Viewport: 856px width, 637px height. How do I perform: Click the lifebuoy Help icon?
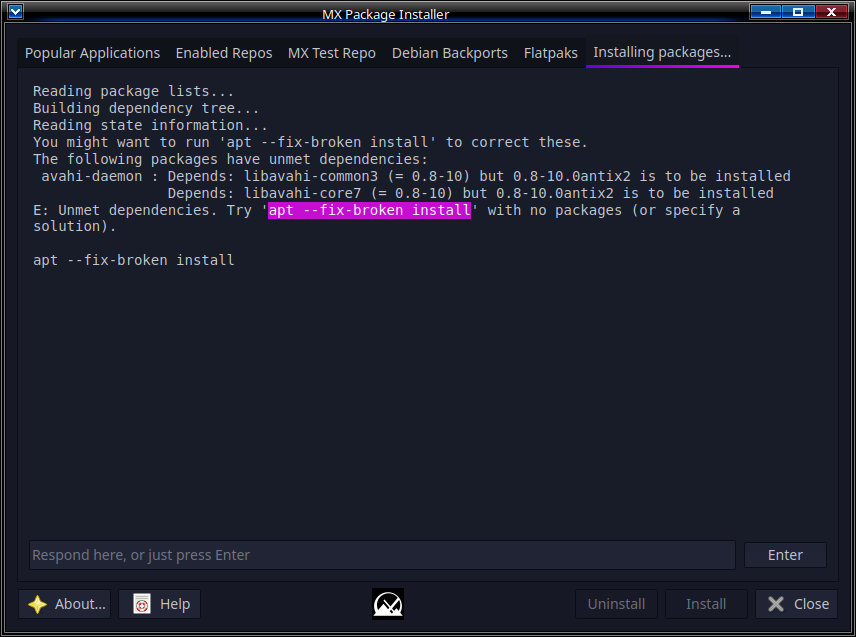142,604
